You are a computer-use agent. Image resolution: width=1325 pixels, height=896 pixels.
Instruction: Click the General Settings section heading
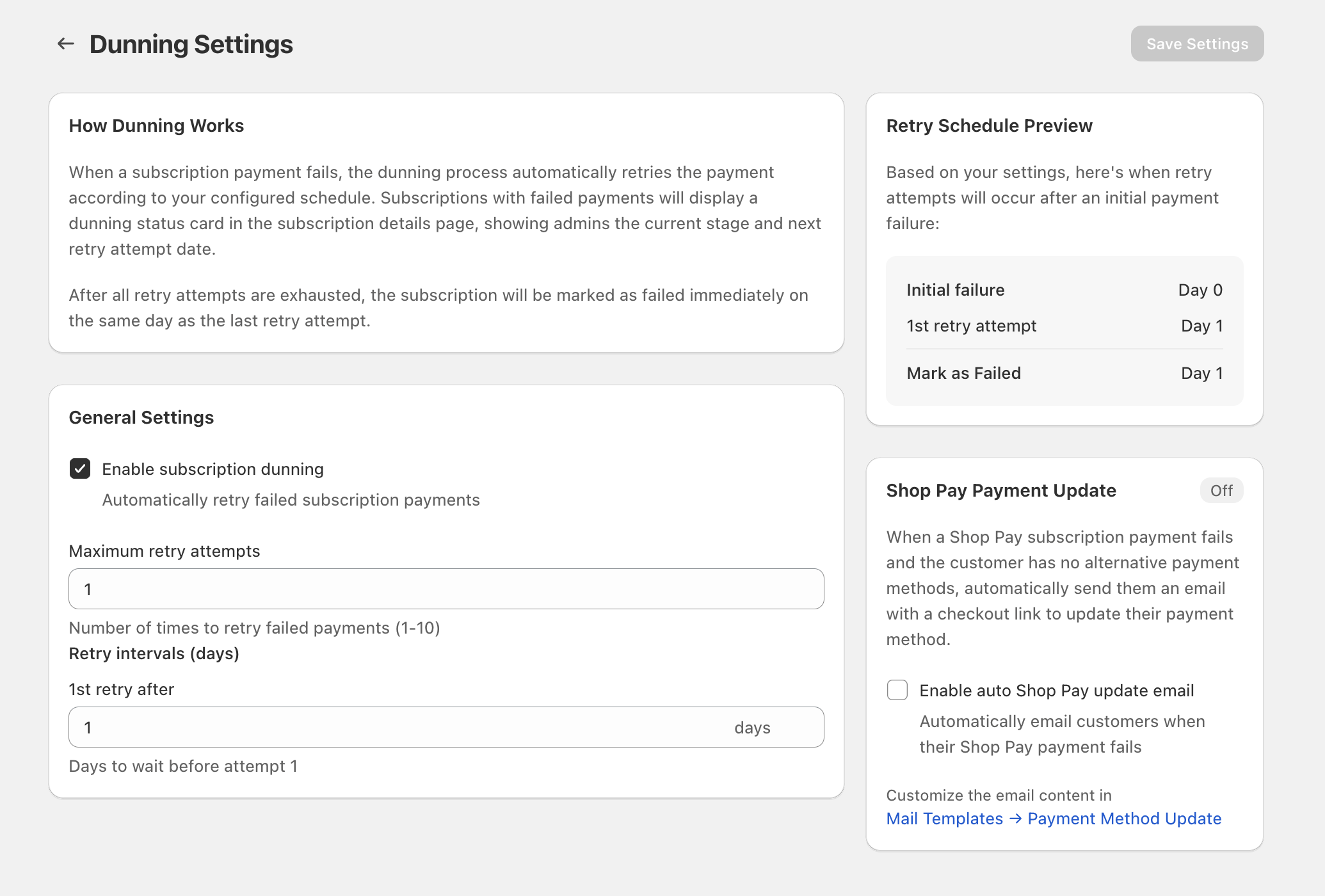pos(141,417)
